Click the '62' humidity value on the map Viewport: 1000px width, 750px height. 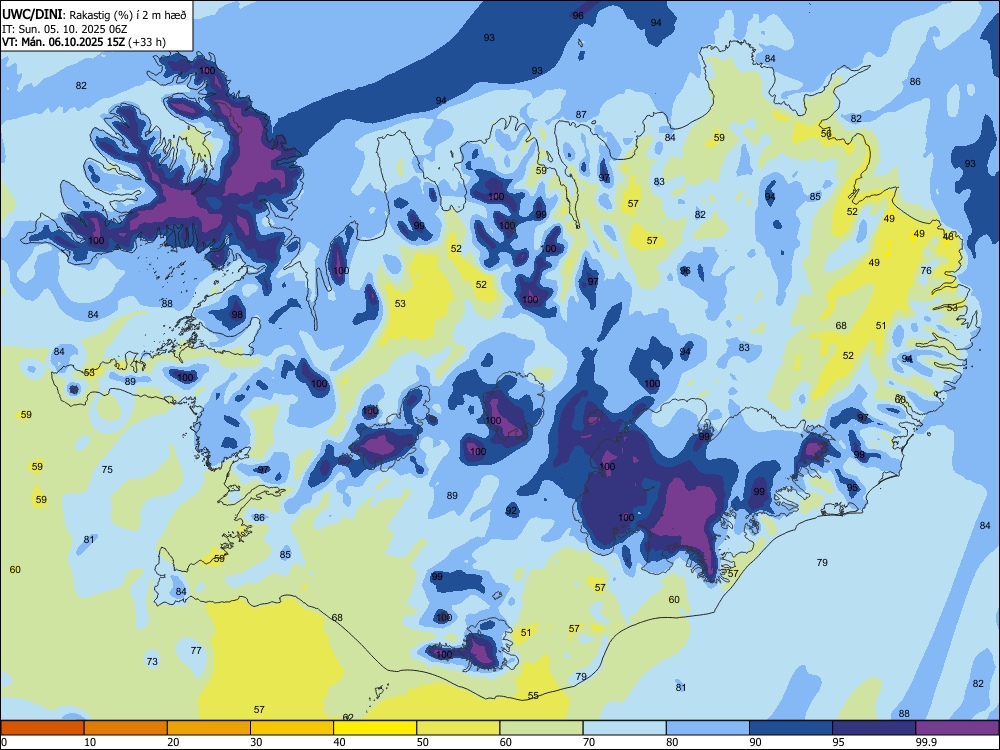[348, 717]
